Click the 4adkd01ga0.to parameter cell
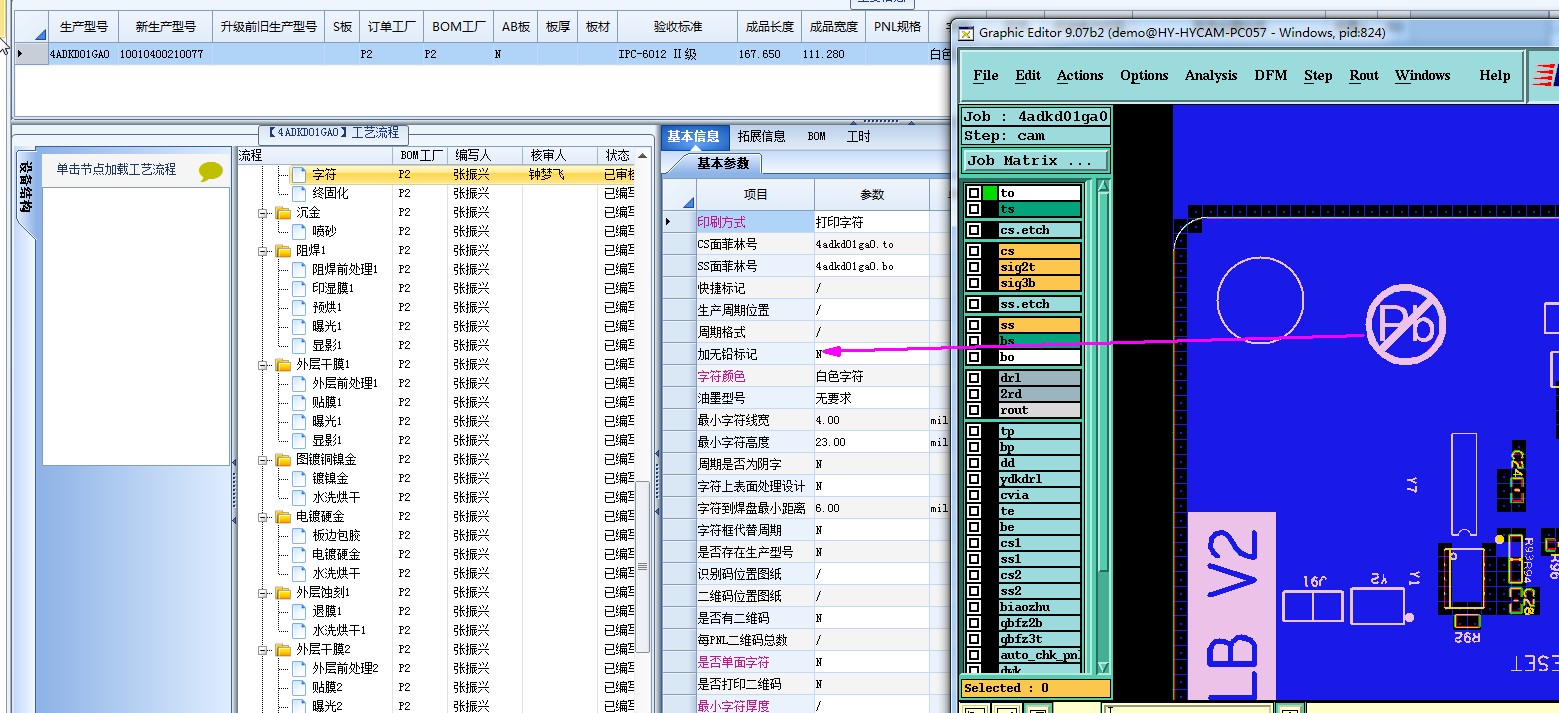This screenshot has width=1559, height=713. tap(871, 244)
